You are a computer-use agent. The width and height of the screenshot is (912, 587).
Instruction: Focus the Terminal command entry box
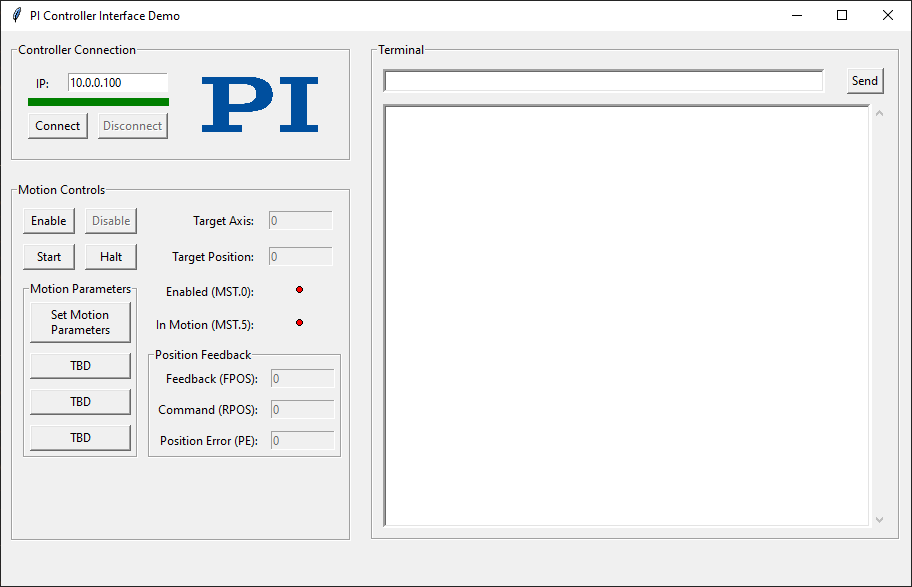(x=603, y=81)
